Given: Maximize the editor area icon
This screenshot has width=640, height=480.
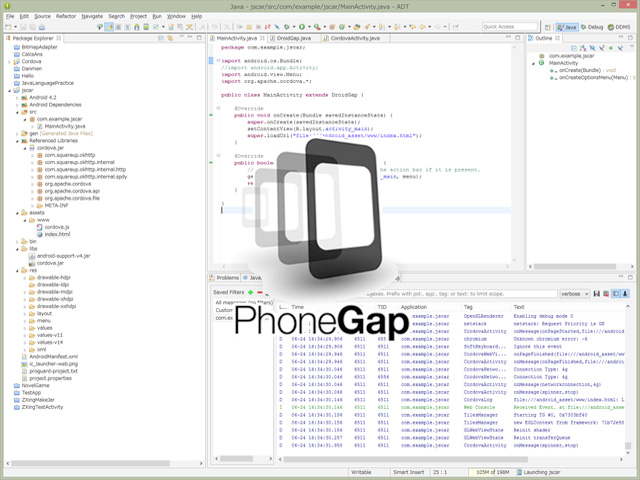Looking at the screenshot, I should click(x=518, y=38).
